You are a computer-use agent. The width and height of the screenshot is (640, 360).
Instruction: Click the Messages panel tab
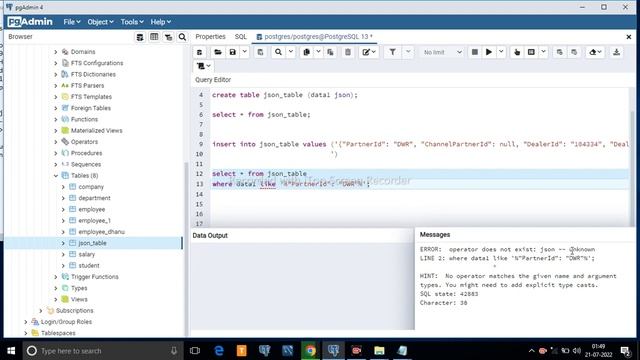[x=435, y=235]
